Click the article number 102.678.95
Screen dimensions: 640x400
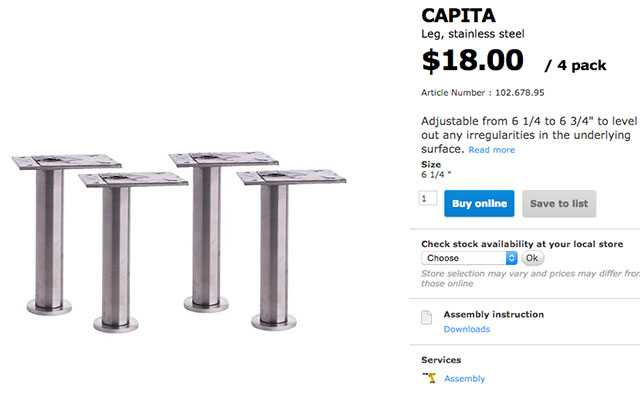tap(520, 93)
